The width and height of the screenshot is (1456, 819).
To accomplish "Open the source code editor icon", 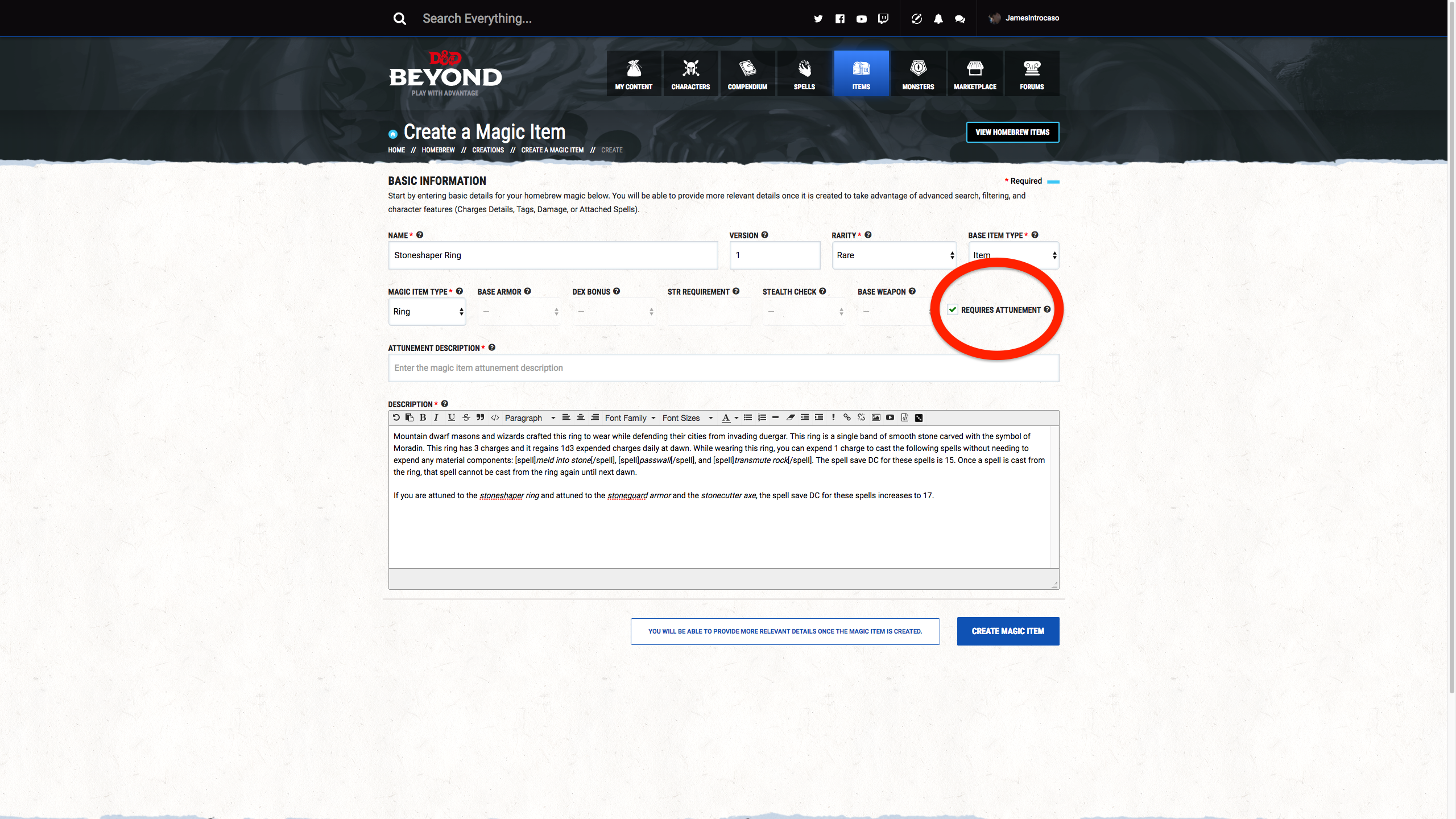I will point(905,417).
